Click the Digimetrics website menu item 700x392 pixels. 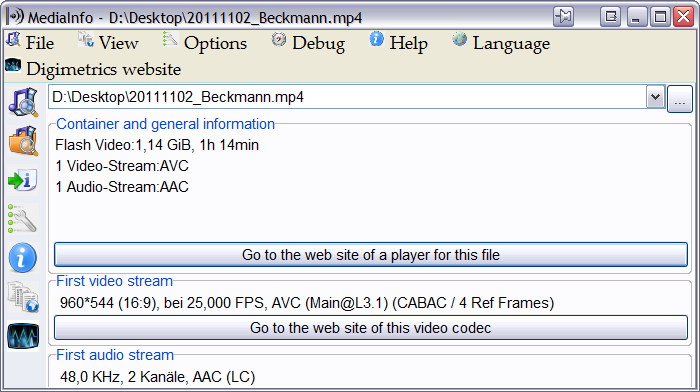[93, 69]
